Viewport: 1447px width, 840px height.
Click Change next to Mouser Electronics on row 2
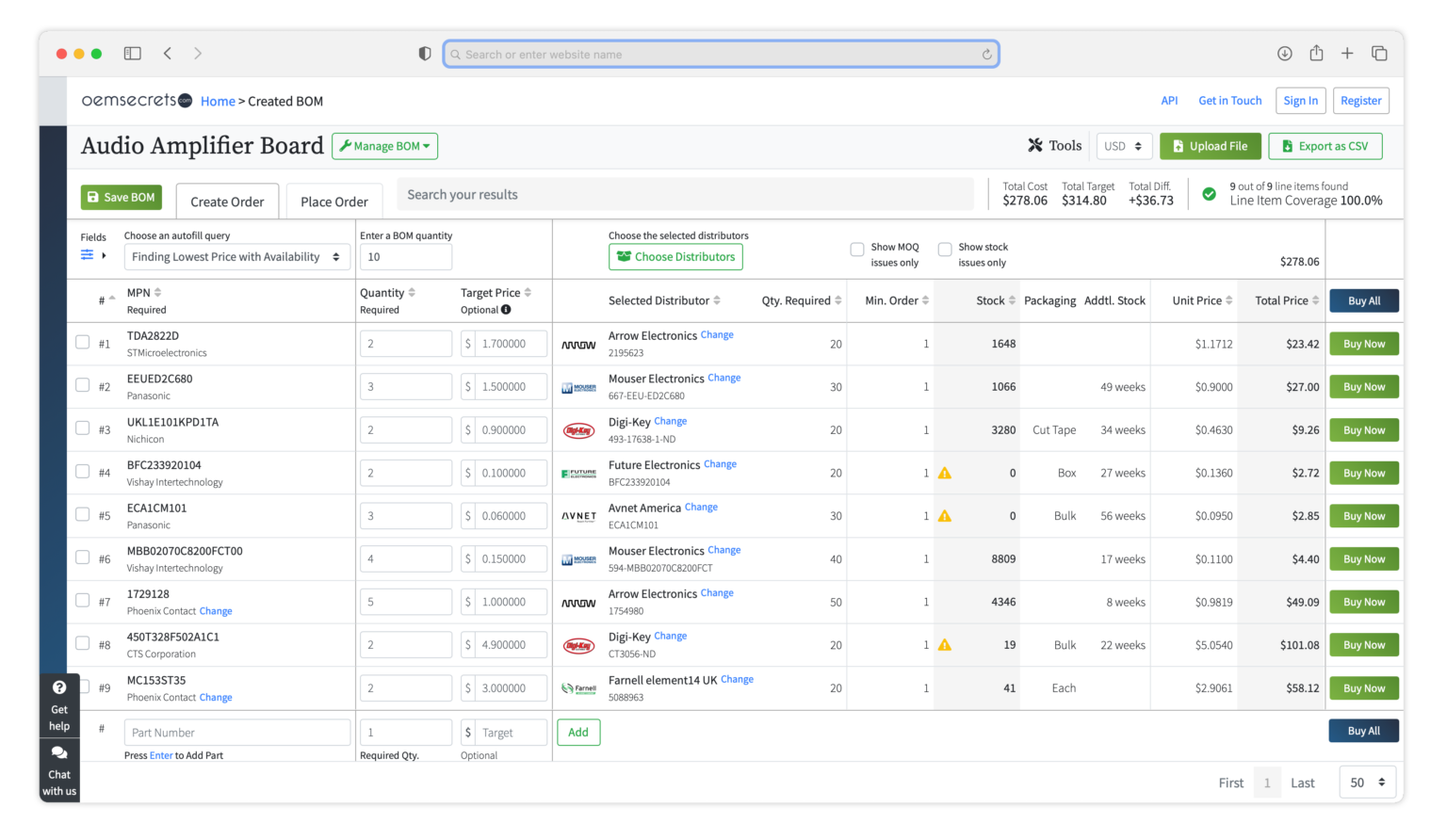coord(723,378)
